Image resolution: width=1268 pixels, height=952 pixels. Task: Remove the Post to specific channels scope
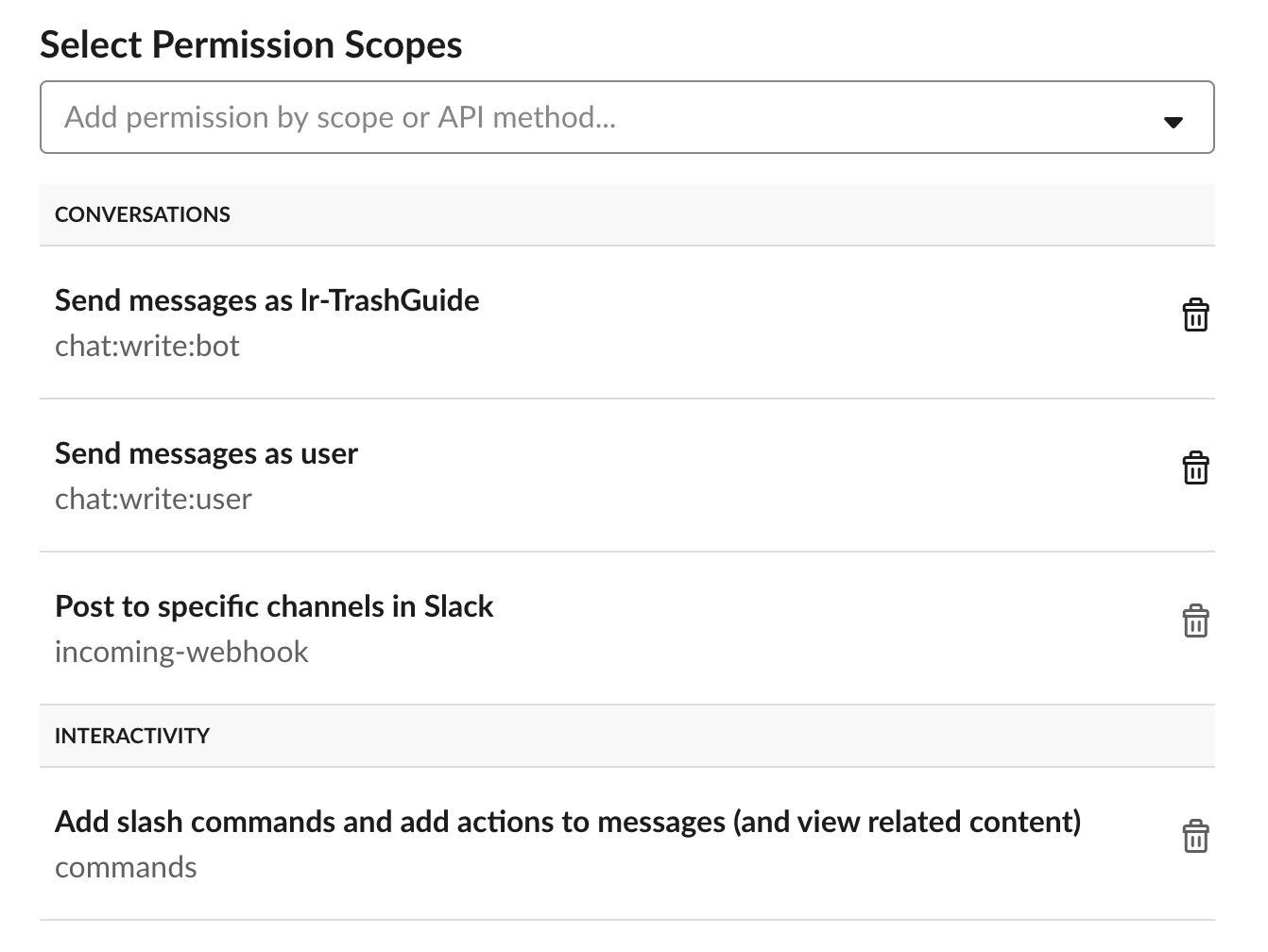[x=1194, y=621]
